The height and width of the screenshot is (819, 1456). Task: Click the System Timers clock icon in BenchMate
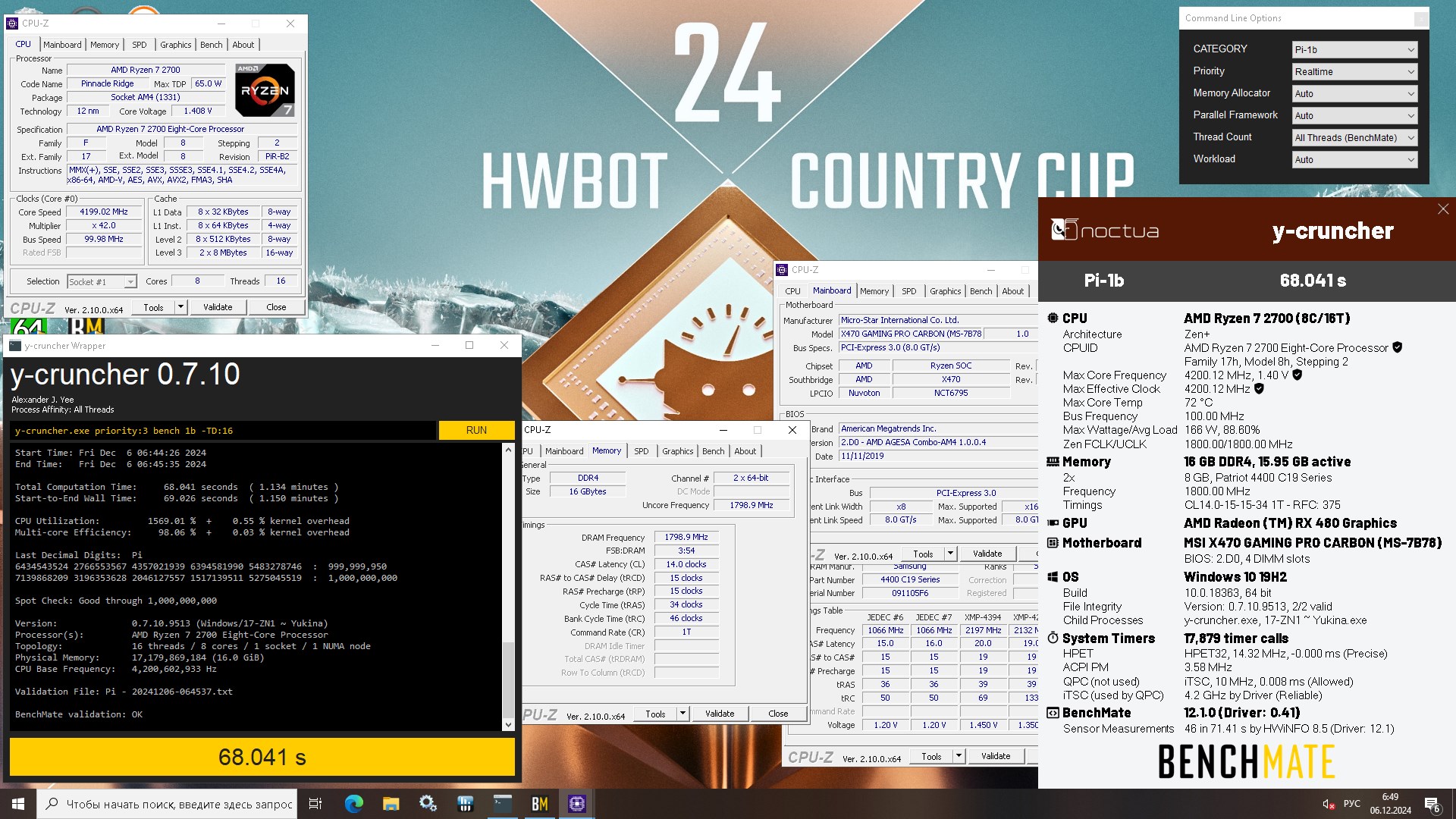(1053, 639)
